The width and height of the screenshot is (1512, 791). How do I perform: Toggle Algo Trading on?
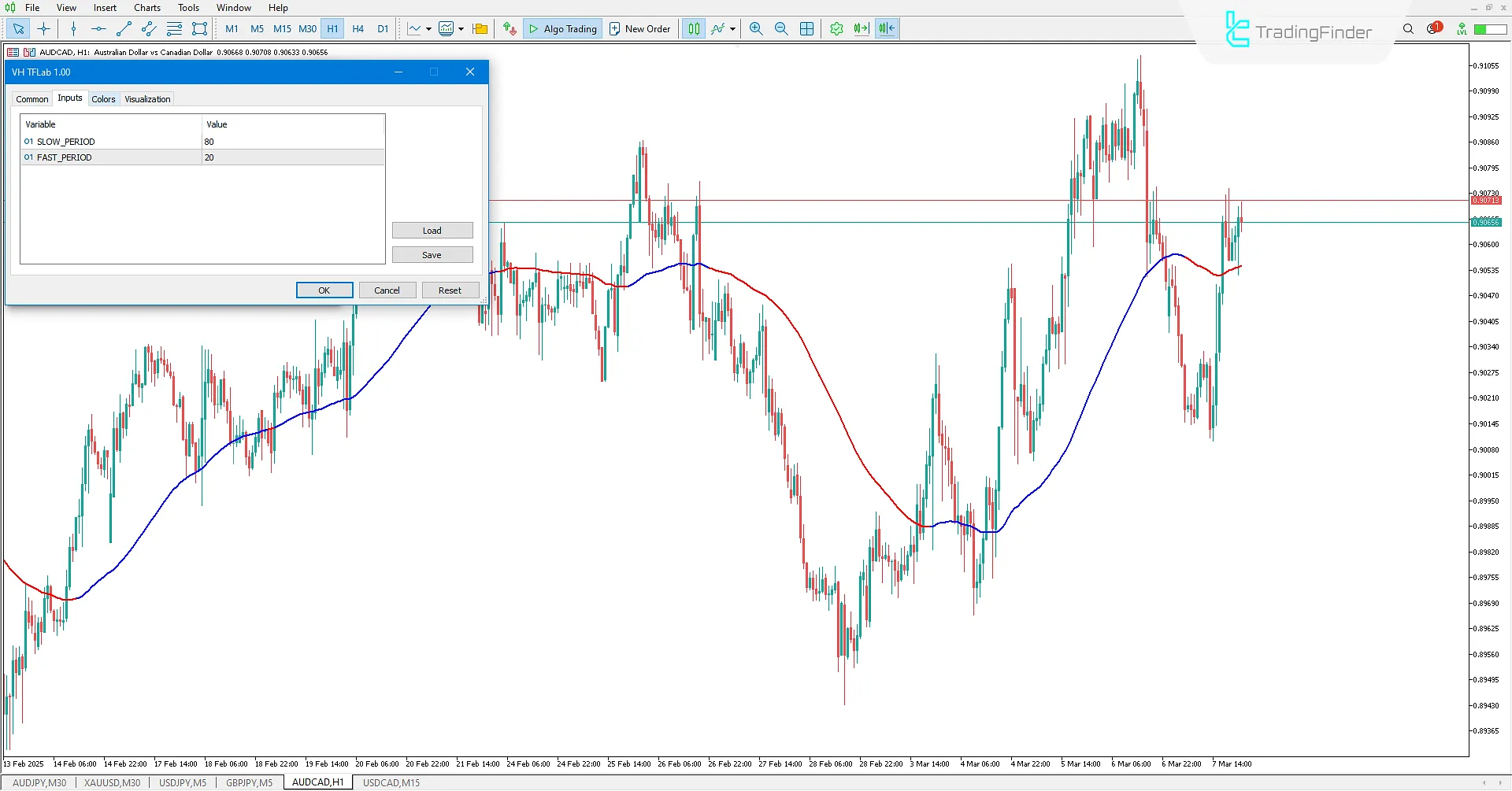click(x=561, y=28)
